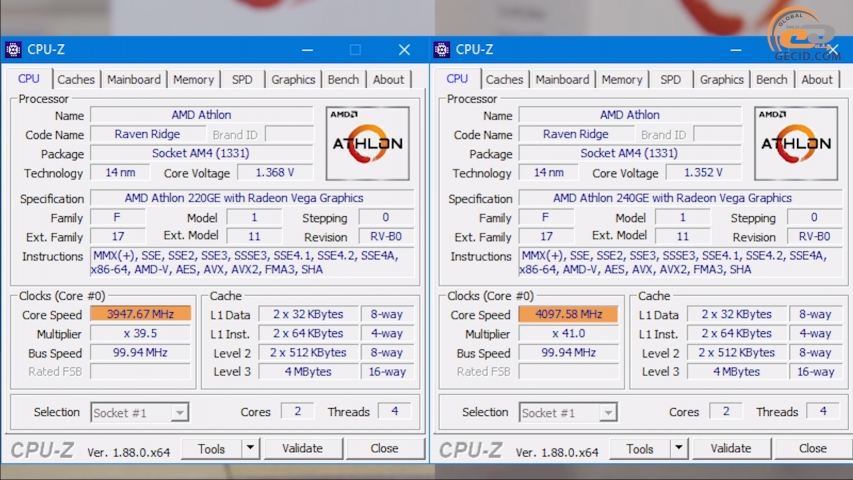Click Athlon 240GE specification field

(x=681, y=198)
